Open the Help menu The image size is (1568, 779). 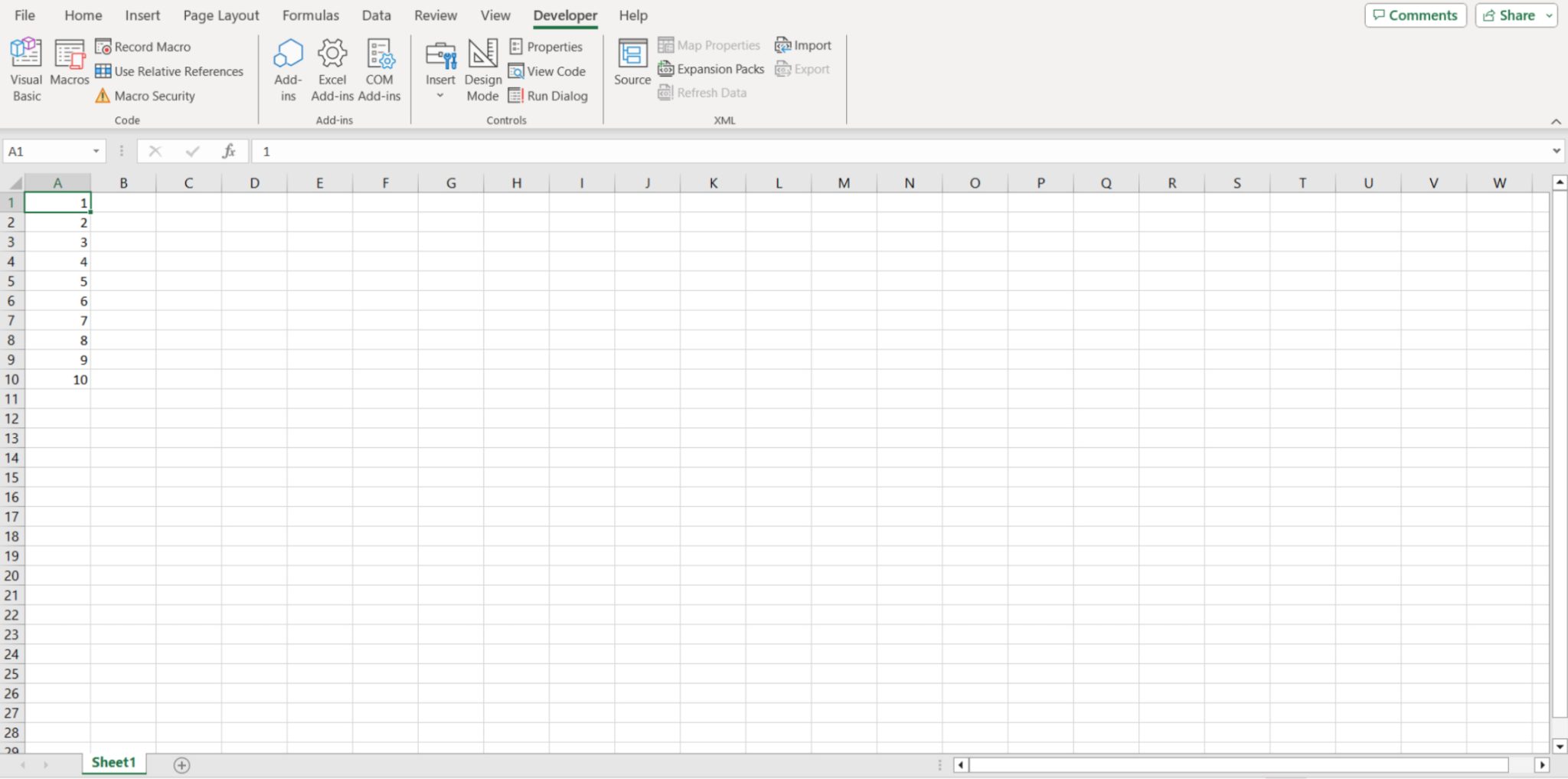632,15
